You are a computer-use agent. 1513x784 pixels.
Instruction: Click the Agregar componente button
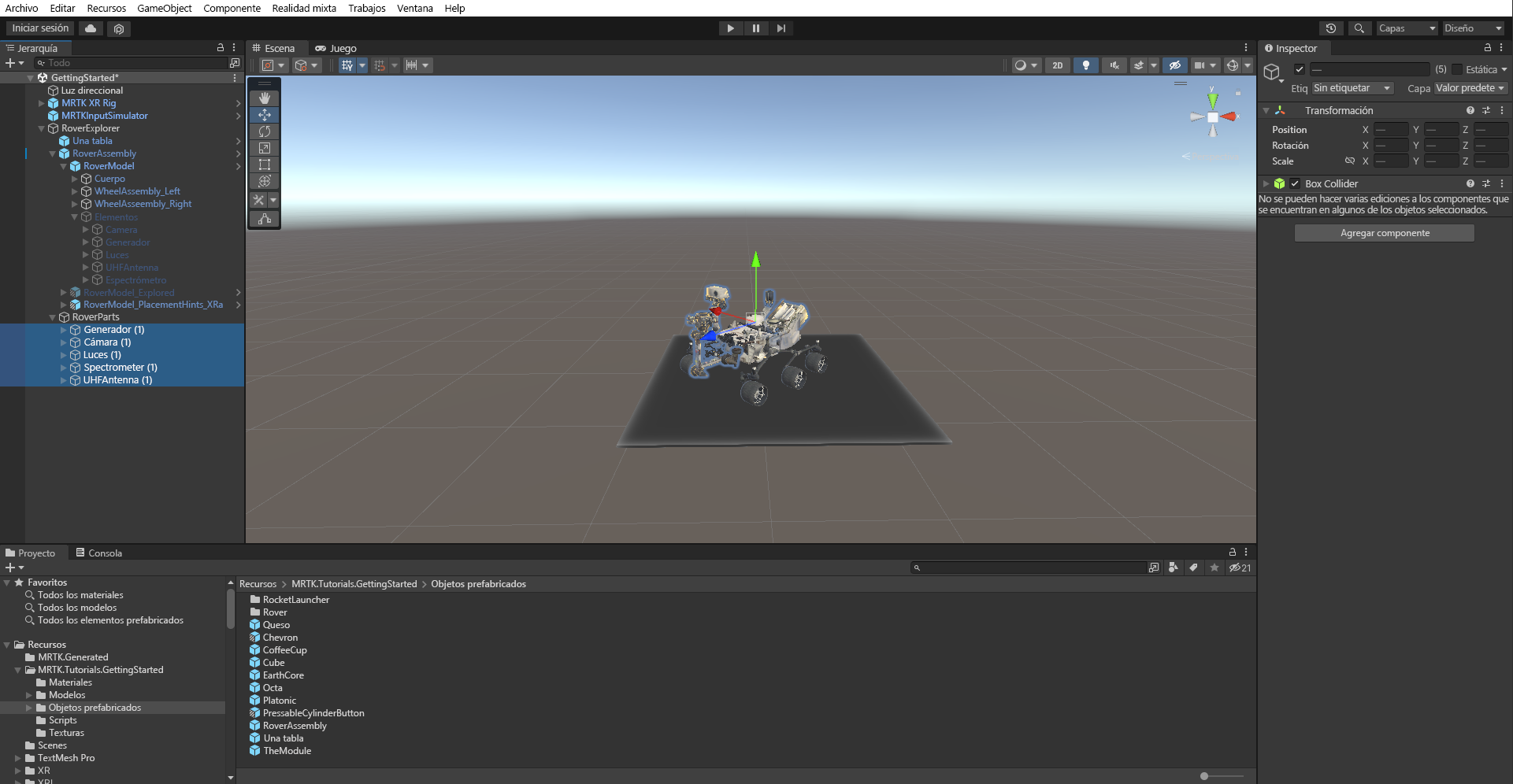click(1385, 233)
